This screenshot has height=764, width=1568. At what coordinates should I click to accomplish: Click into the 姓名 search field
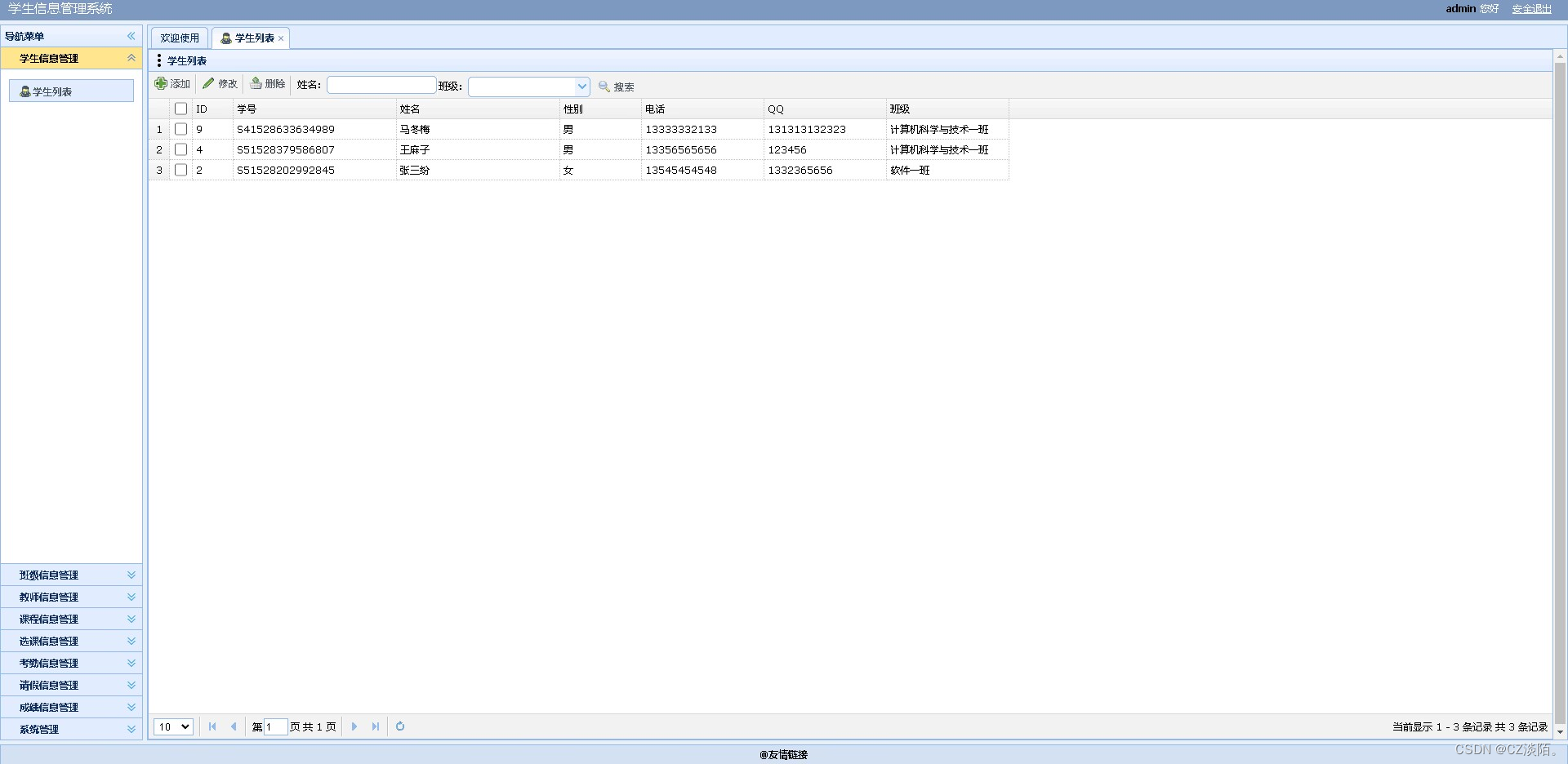pos(381,85)
